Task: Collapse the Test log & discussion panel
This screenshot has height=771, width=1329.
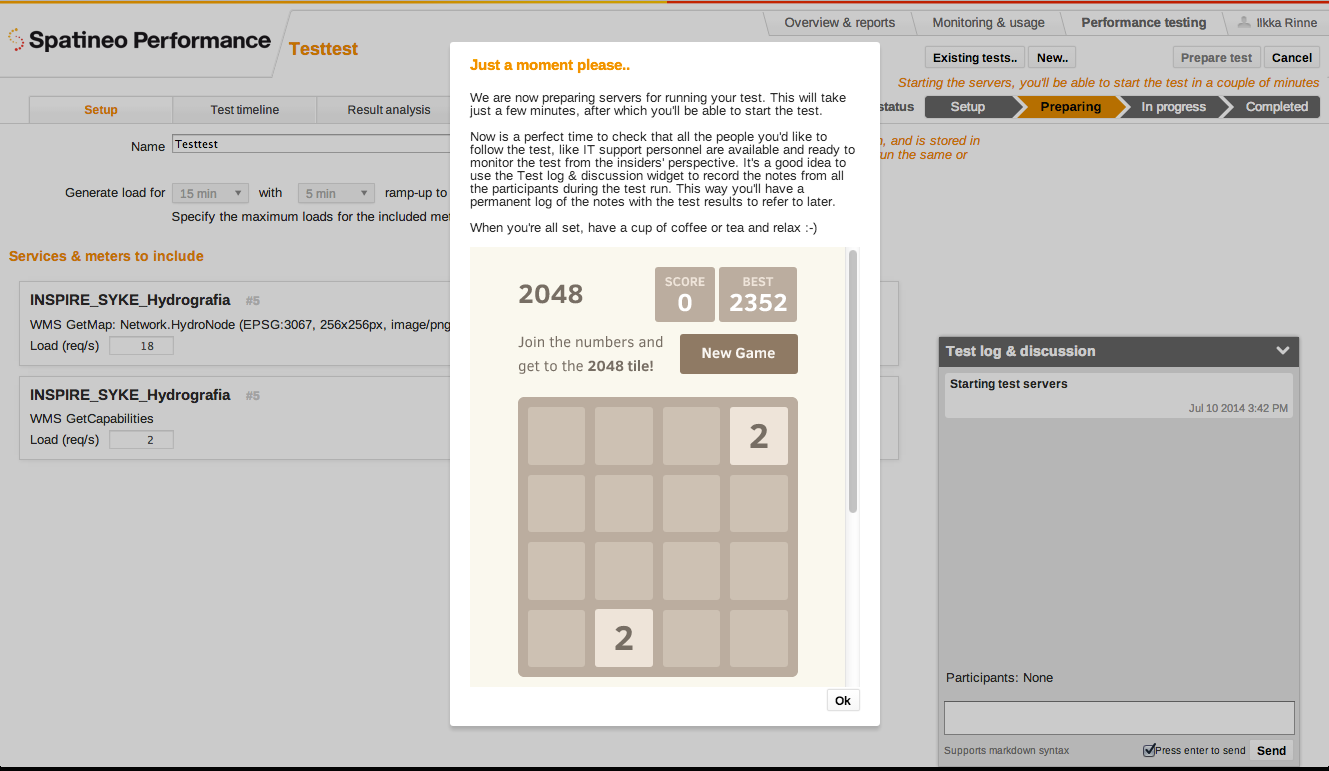Action: tap(1282, 351)
